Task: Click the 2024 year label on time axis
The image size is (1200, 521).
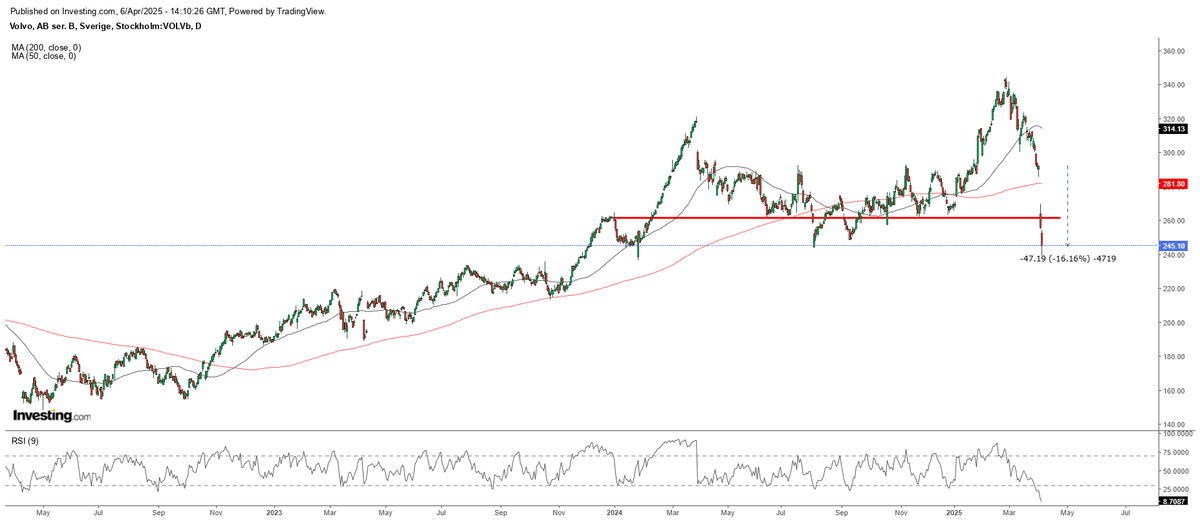Action: 613,511
